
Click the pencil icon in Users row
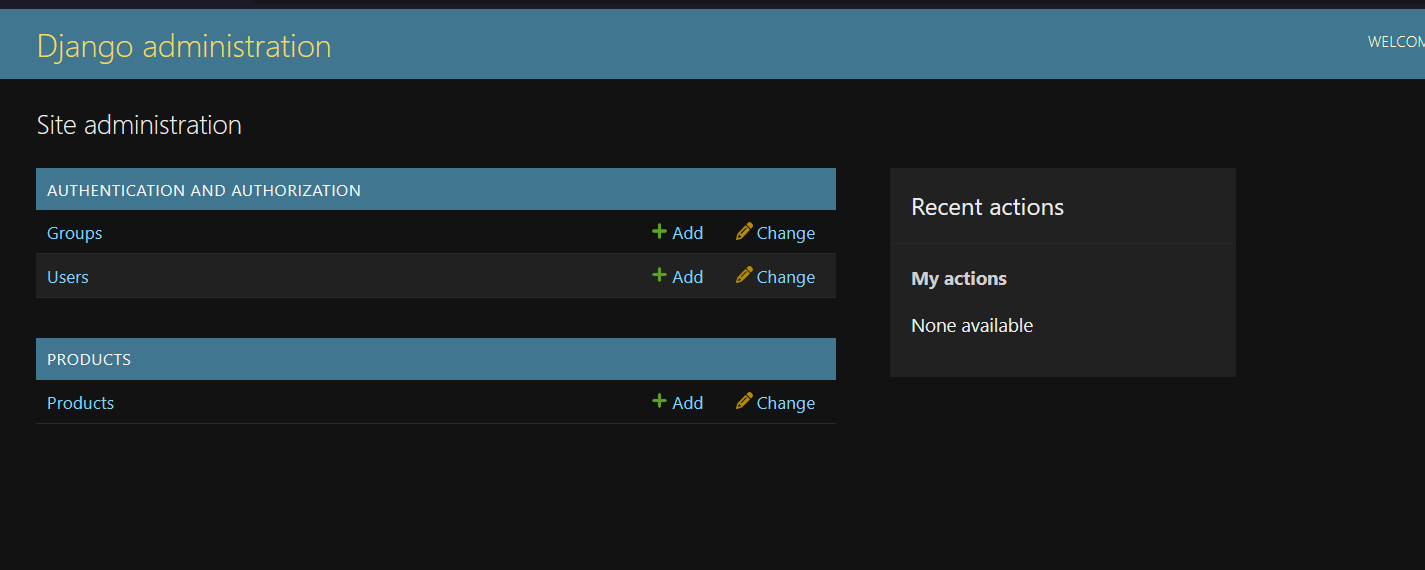click(744, 275)
